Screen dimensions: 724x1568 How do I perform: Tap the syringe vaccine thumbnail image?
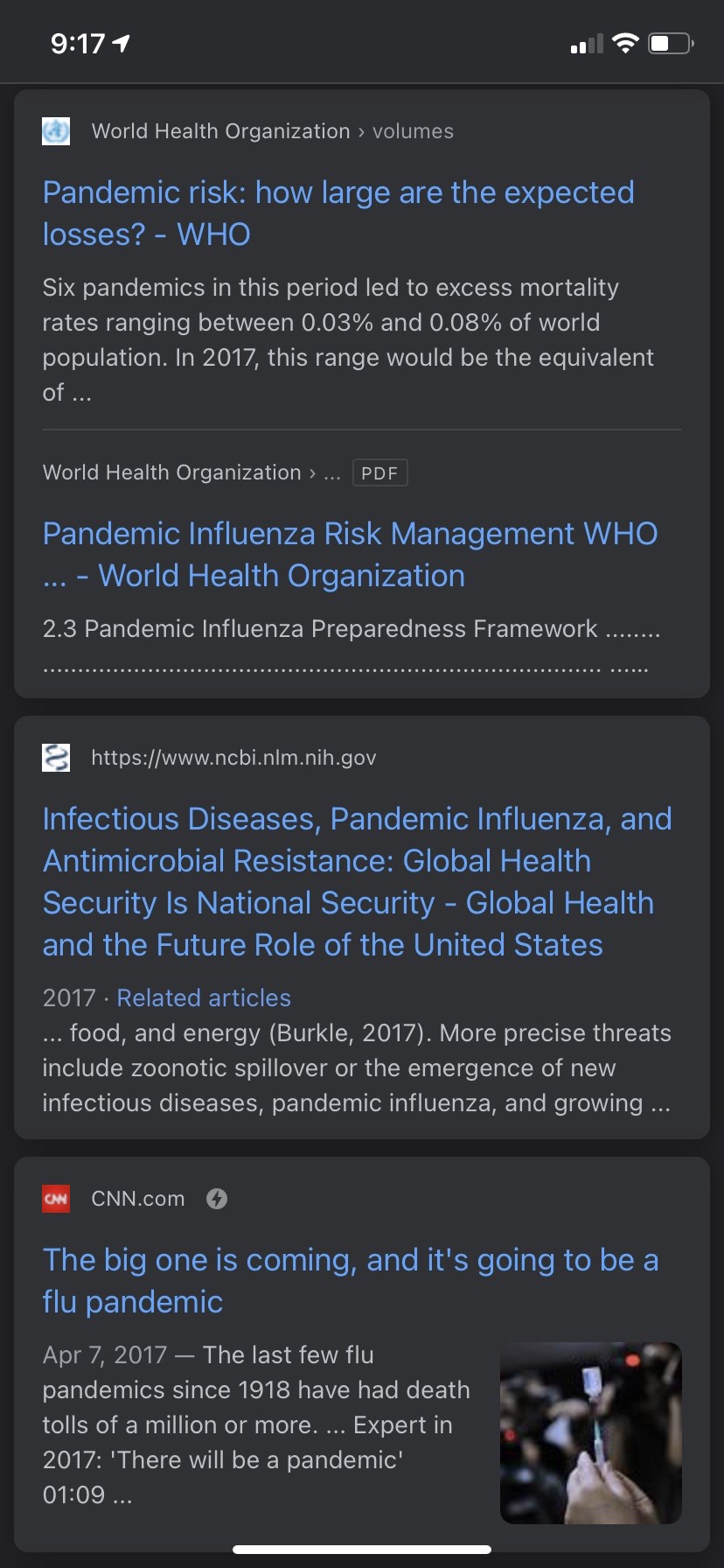tap(590, 1432)
